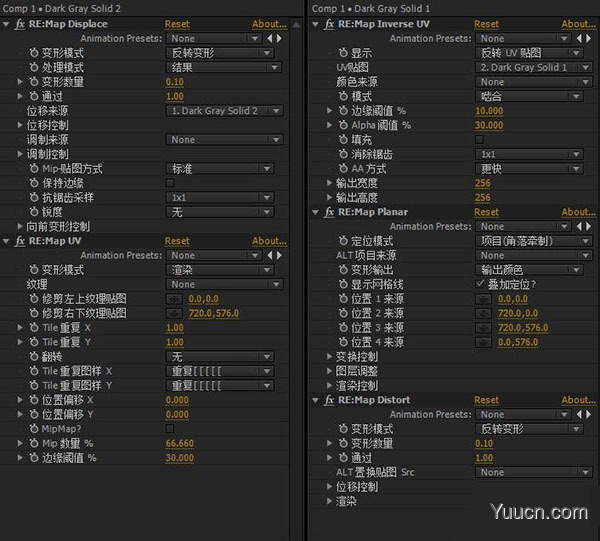
Task: Reset the RE:Map Planar effect
Action: (x=486, y=212)
